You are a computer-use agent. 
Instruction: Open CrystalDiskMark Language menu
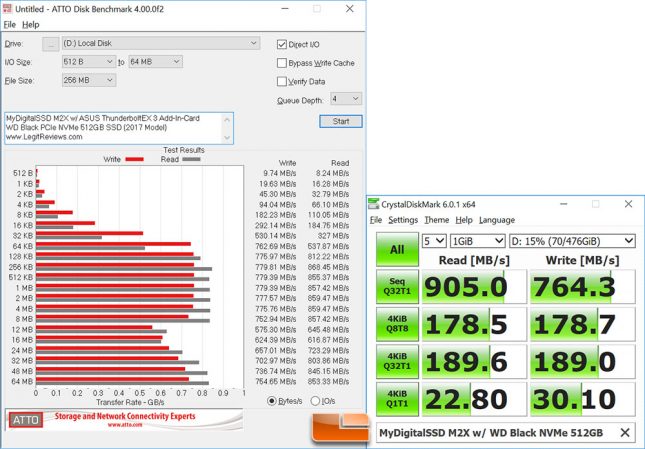click(x=497, y=220)
